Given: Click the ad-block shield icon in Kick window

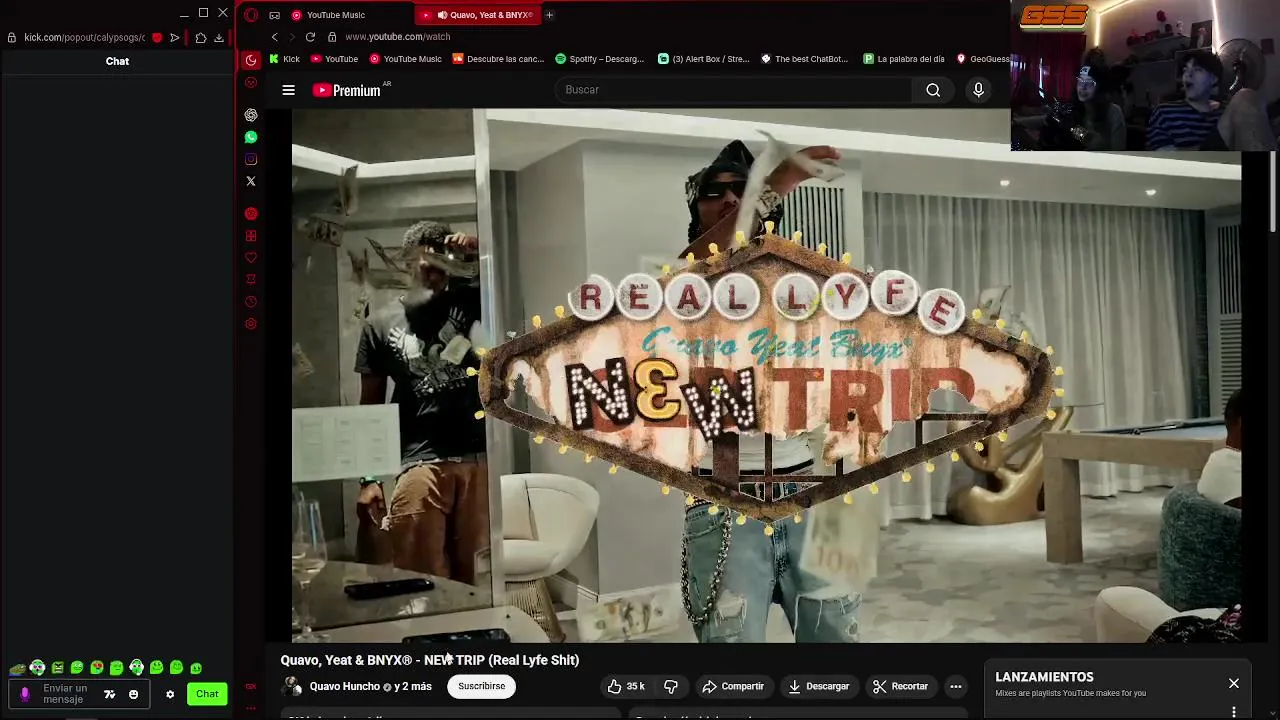Looking at the screenshot, I should click(x=157, y=38).
